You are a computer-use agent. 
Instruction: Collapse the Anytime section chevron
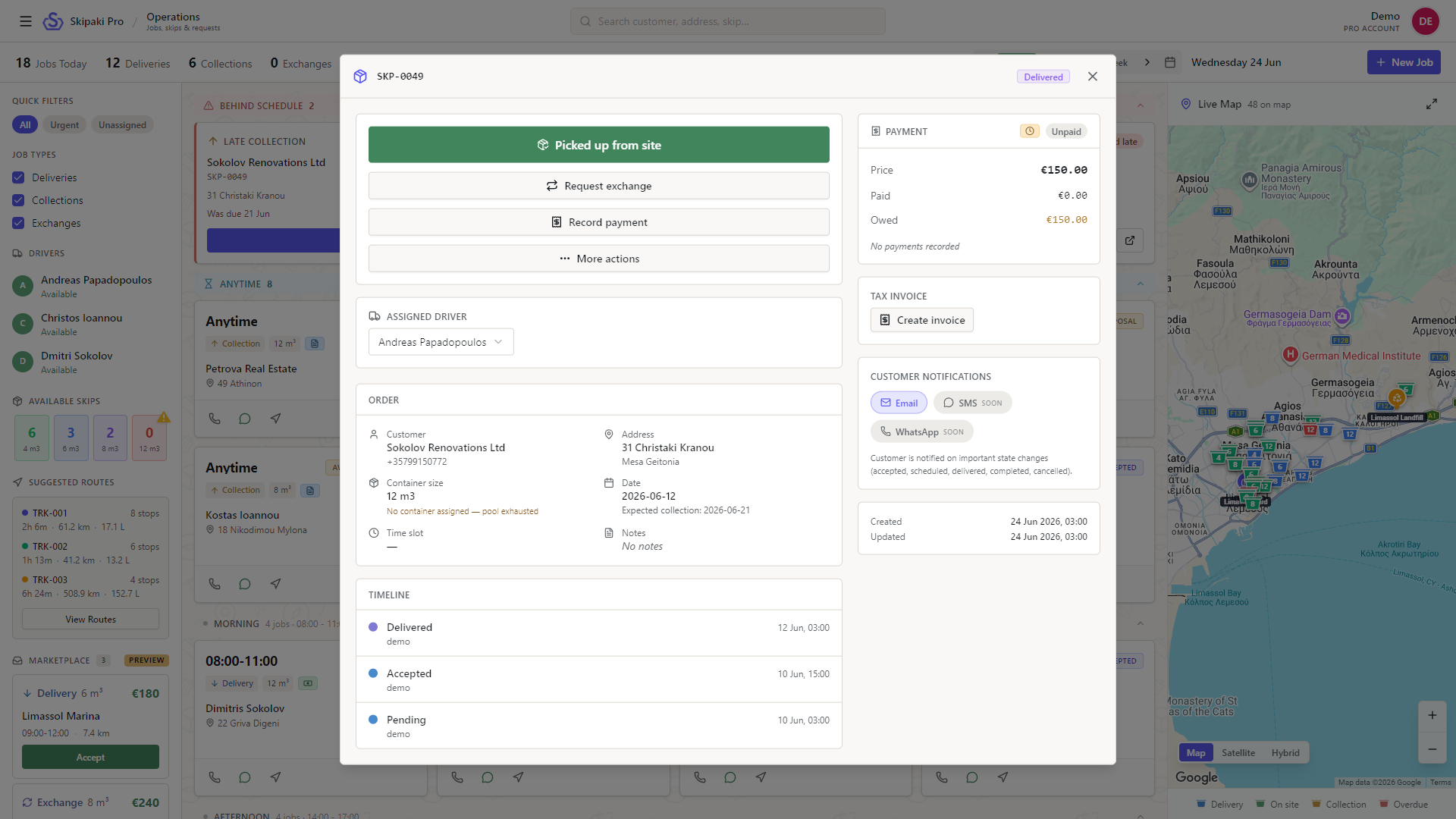pyautogui.click(x=1141, y=284)
